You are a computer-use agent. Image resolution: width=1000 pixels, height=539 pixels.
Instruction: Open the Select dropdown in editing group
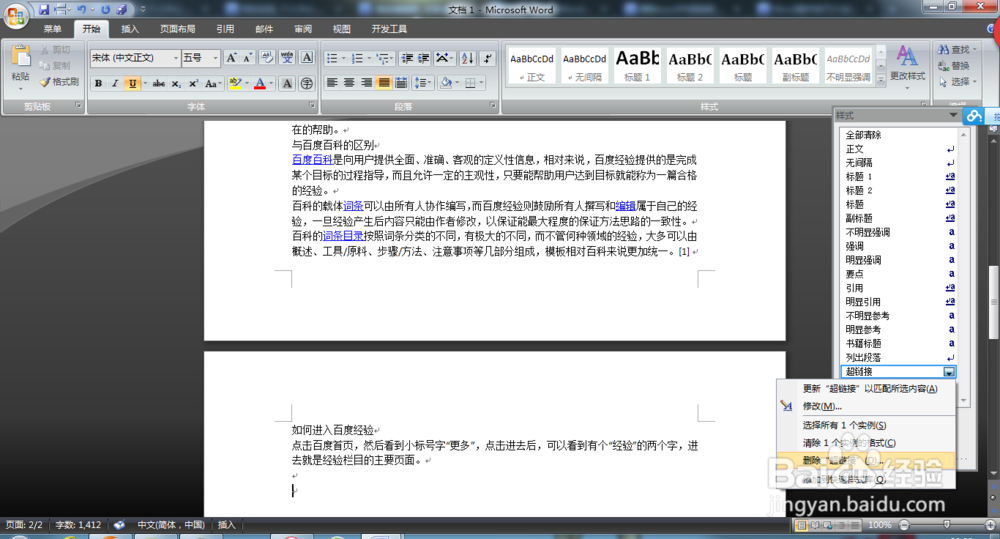957,82
